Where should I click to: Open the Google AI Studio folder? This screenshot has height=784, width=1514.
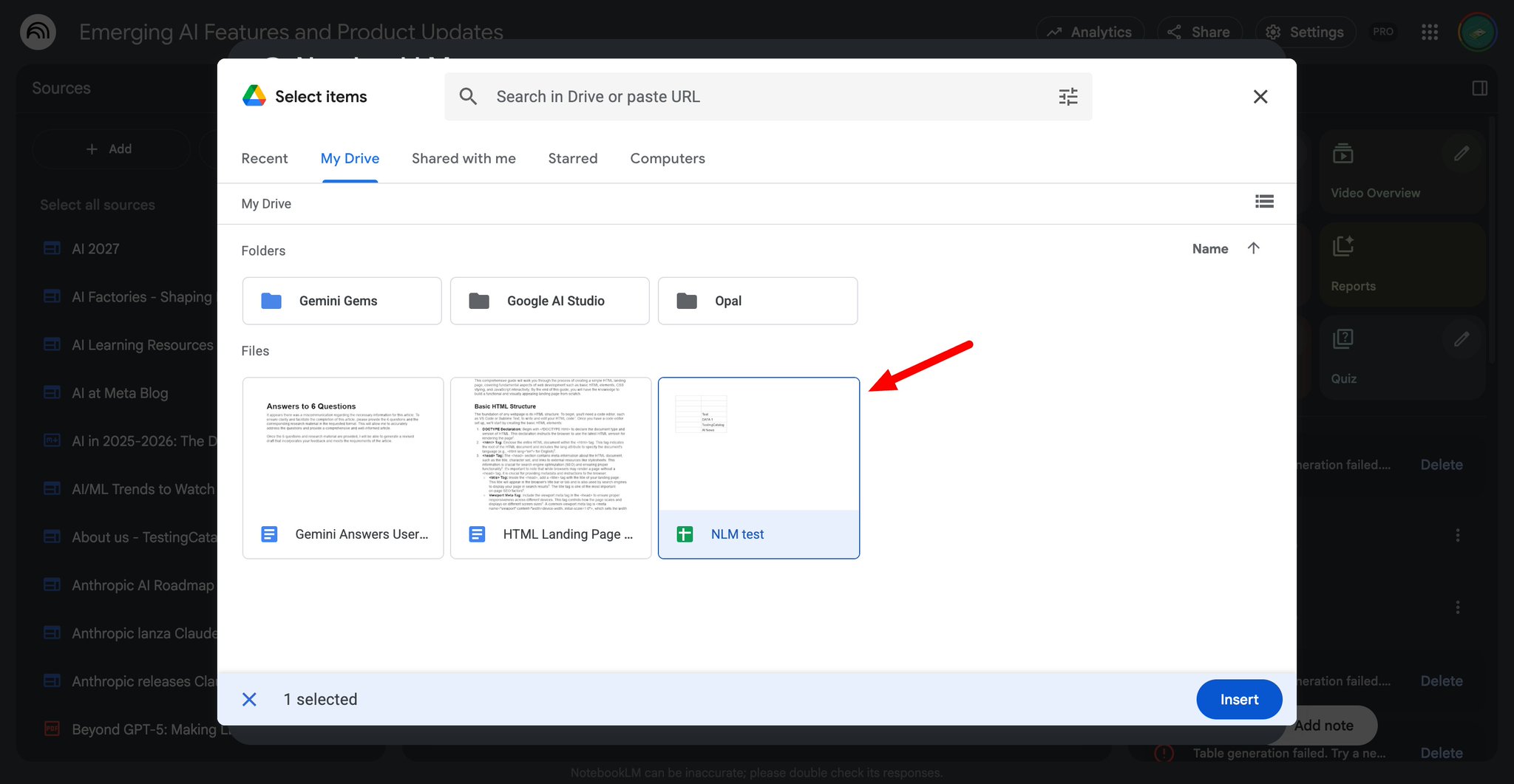(549, 301)
